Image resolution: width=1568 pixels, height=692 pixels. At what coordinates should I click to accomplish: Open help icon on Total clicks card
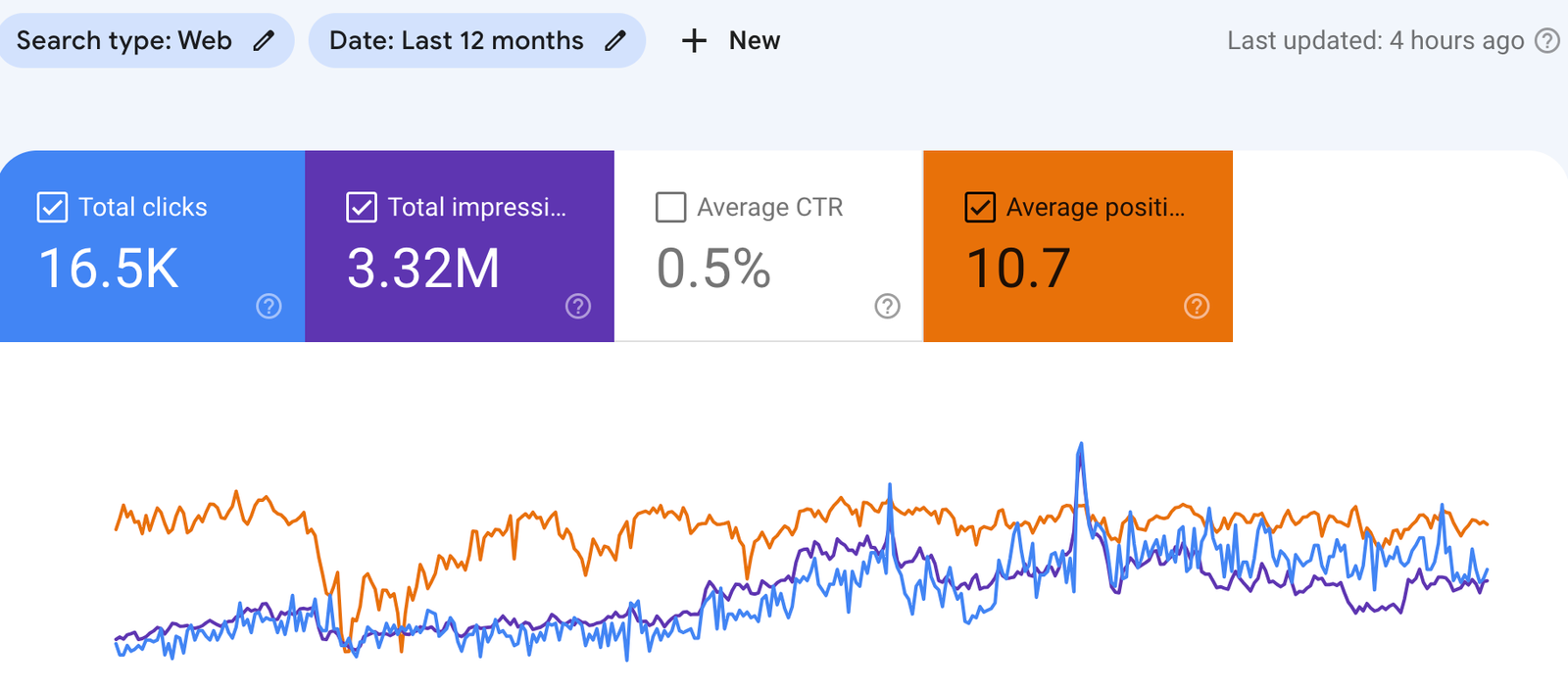pos(269,306)
